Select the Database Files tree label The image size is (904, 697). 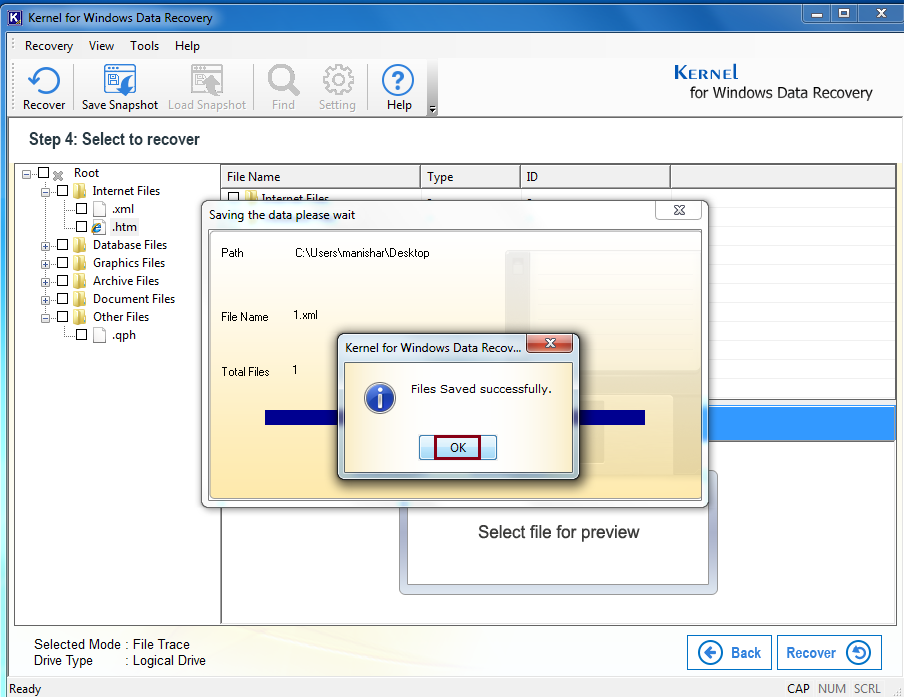130,245
